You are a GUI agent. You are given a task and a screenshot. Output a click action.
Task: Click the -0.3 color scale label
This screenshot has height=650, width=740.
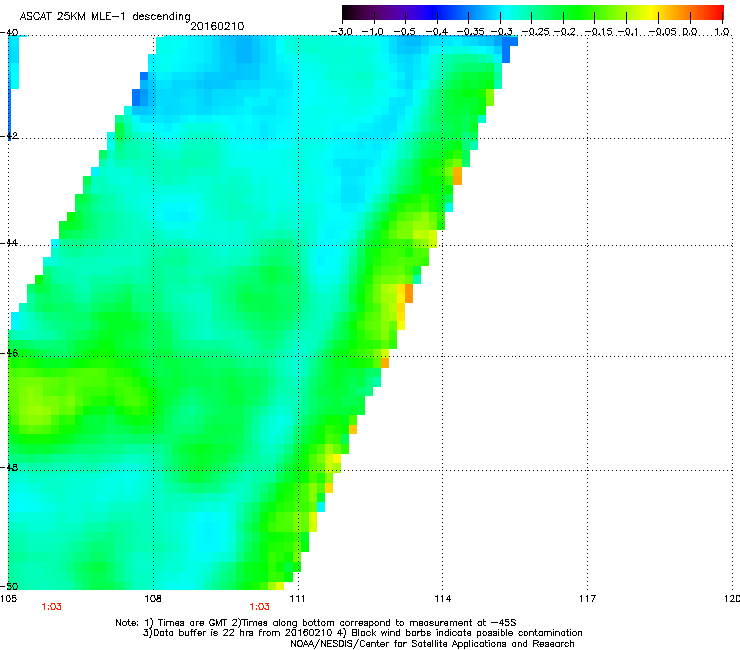tap(501, 32)
